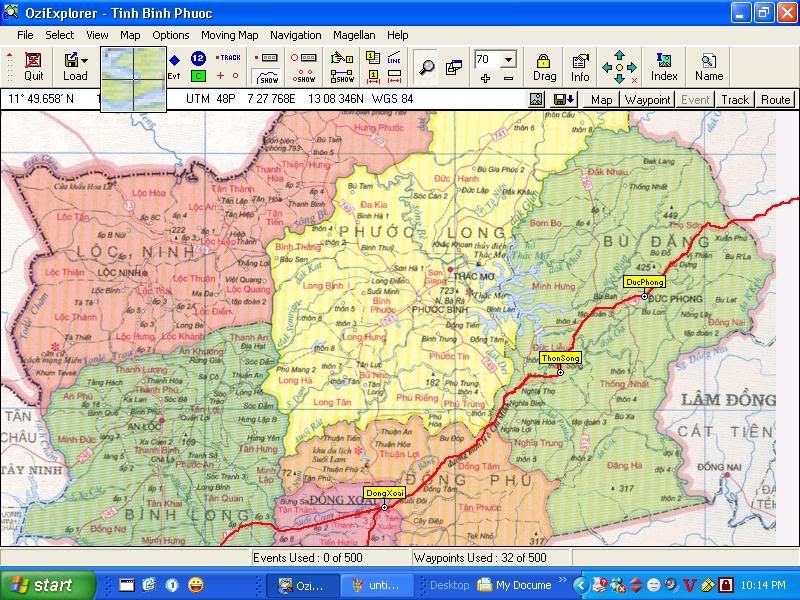The height and width of the screenshot is (600, 800).
Task: Click the red plus track point icon
Action: (x=220, y=76)
